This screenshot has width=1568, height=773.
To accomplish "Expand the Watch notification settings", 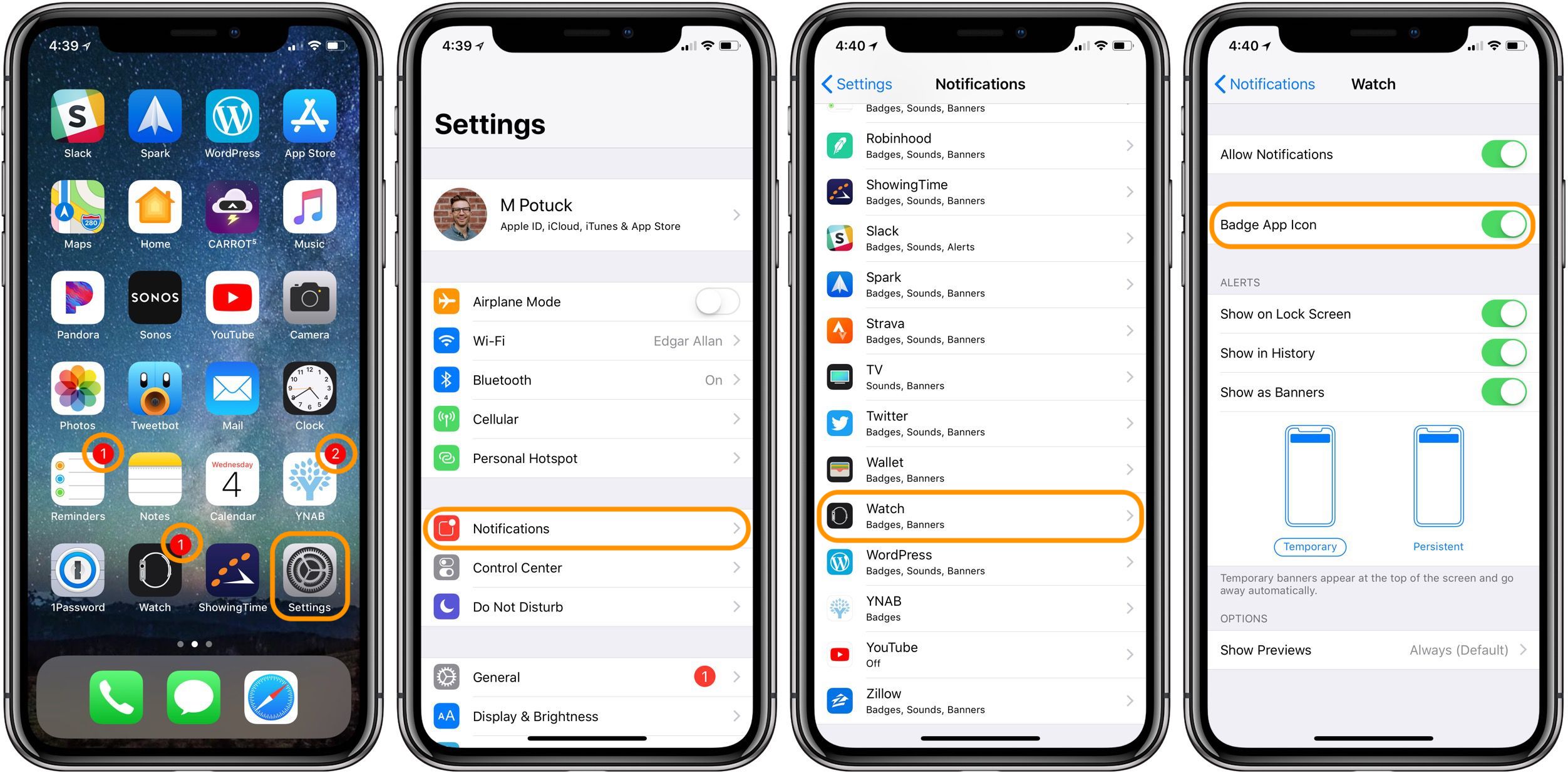I will (980, 518).
